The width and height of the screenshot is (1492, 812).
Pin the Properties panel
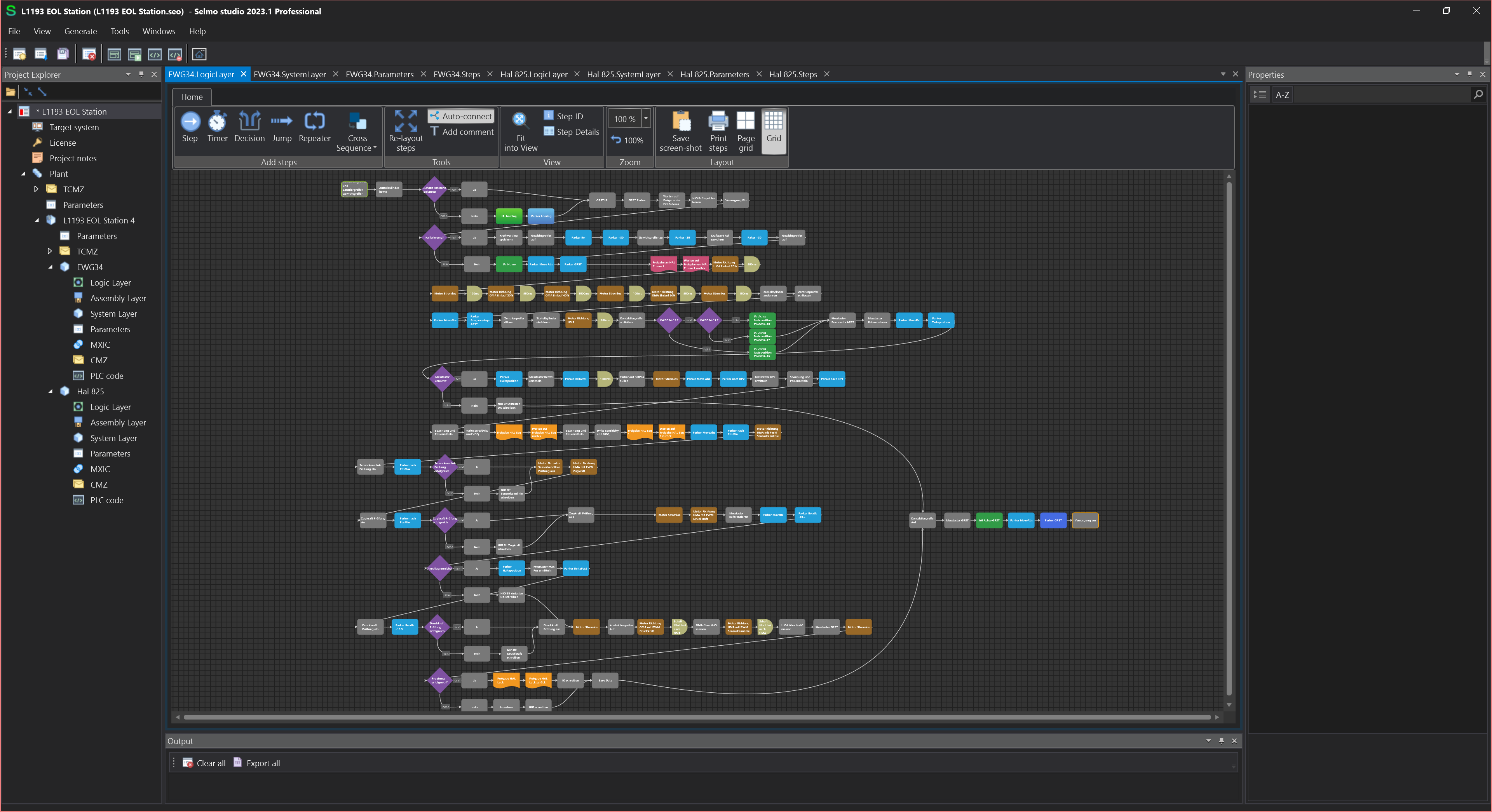tap(1469, 74)
